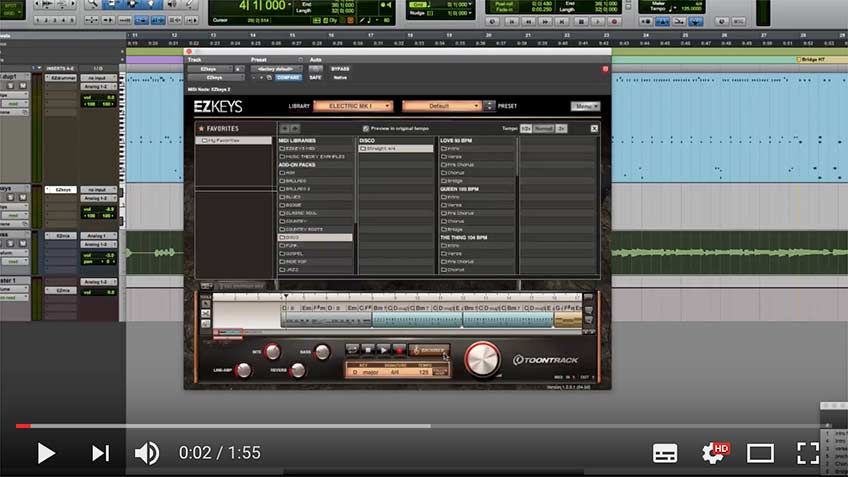The image size is (848, 477).
Task: Open the FUNK add-on pack folder
Action: (x=315, y=246)
